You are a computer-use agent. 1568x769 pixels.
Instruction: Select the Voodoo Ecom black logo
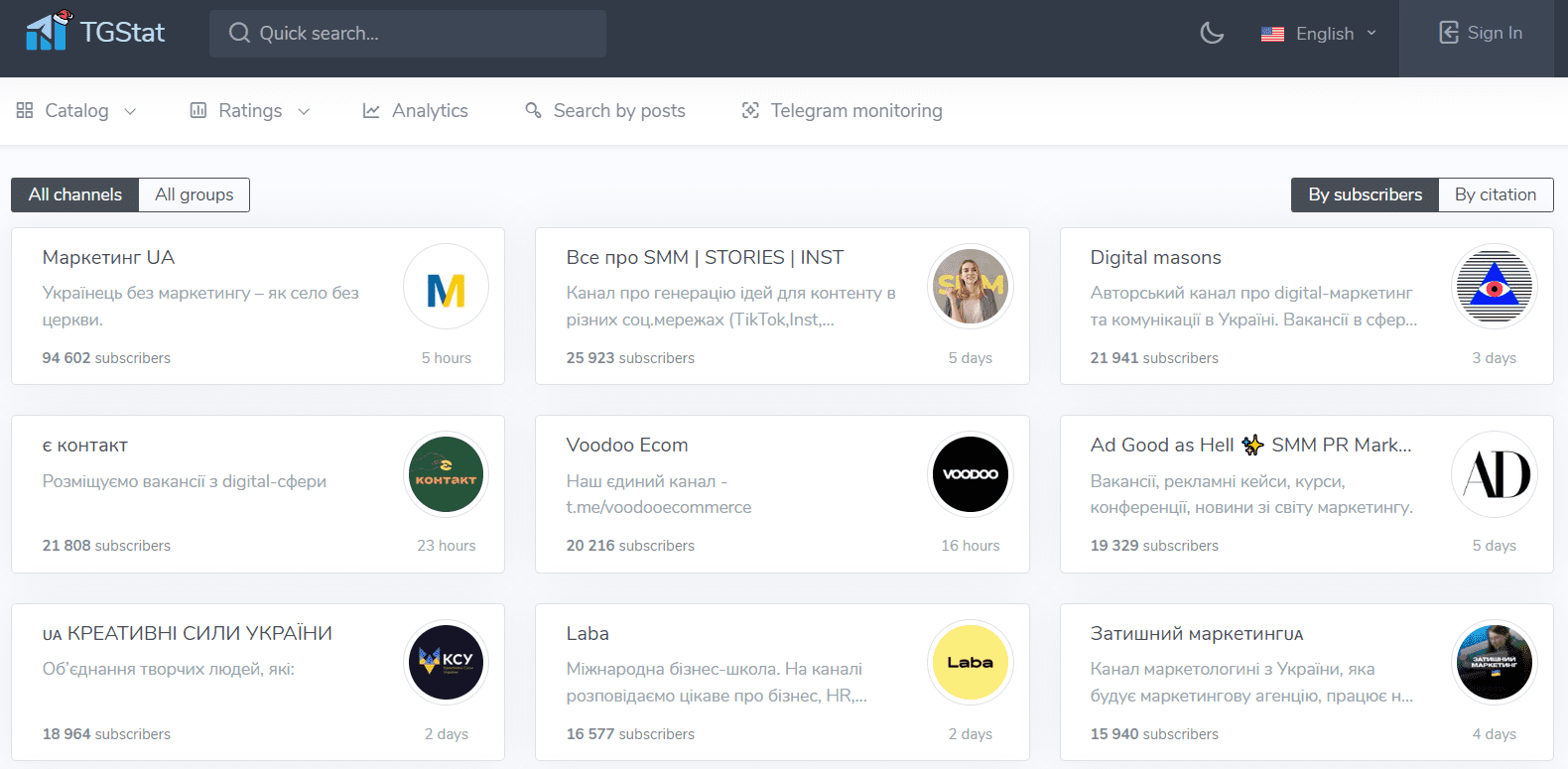(970, 474)
